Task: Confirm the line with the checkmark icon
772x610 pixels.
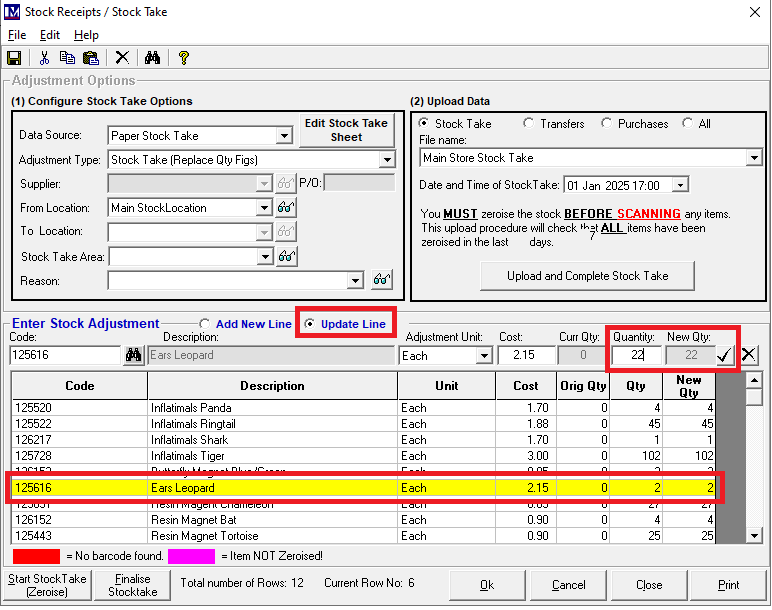Action: [725, 355]
